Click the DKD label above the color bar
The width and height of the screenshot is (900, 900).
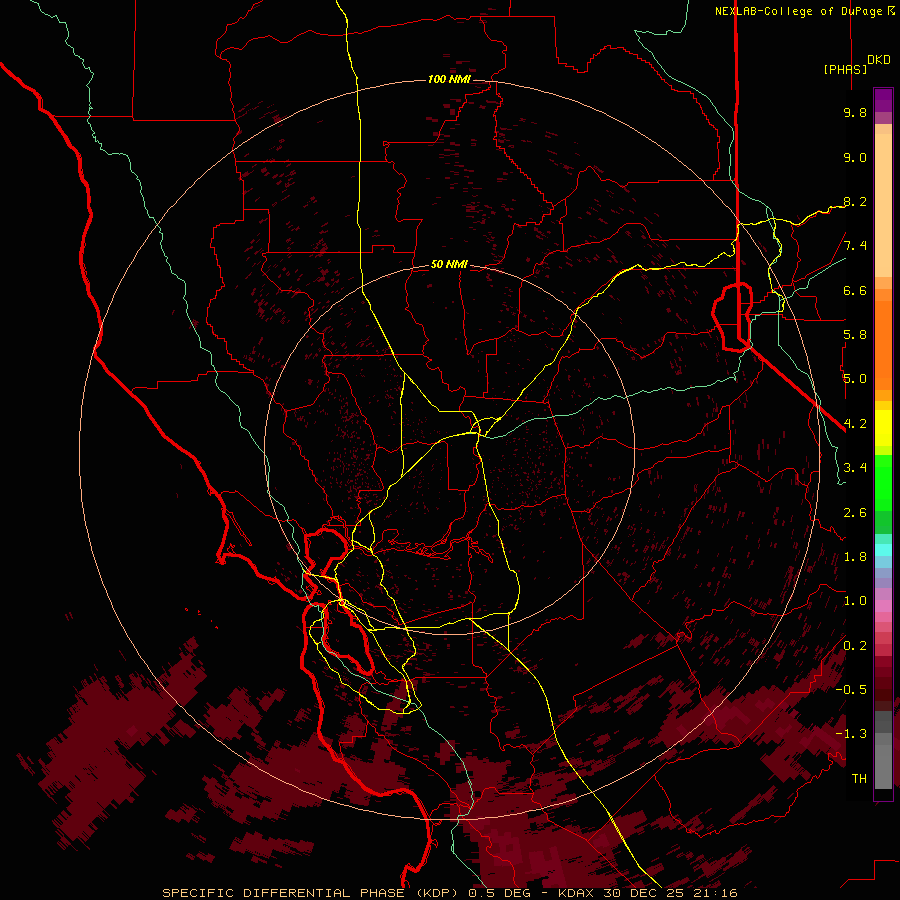[x=879, y=60]
